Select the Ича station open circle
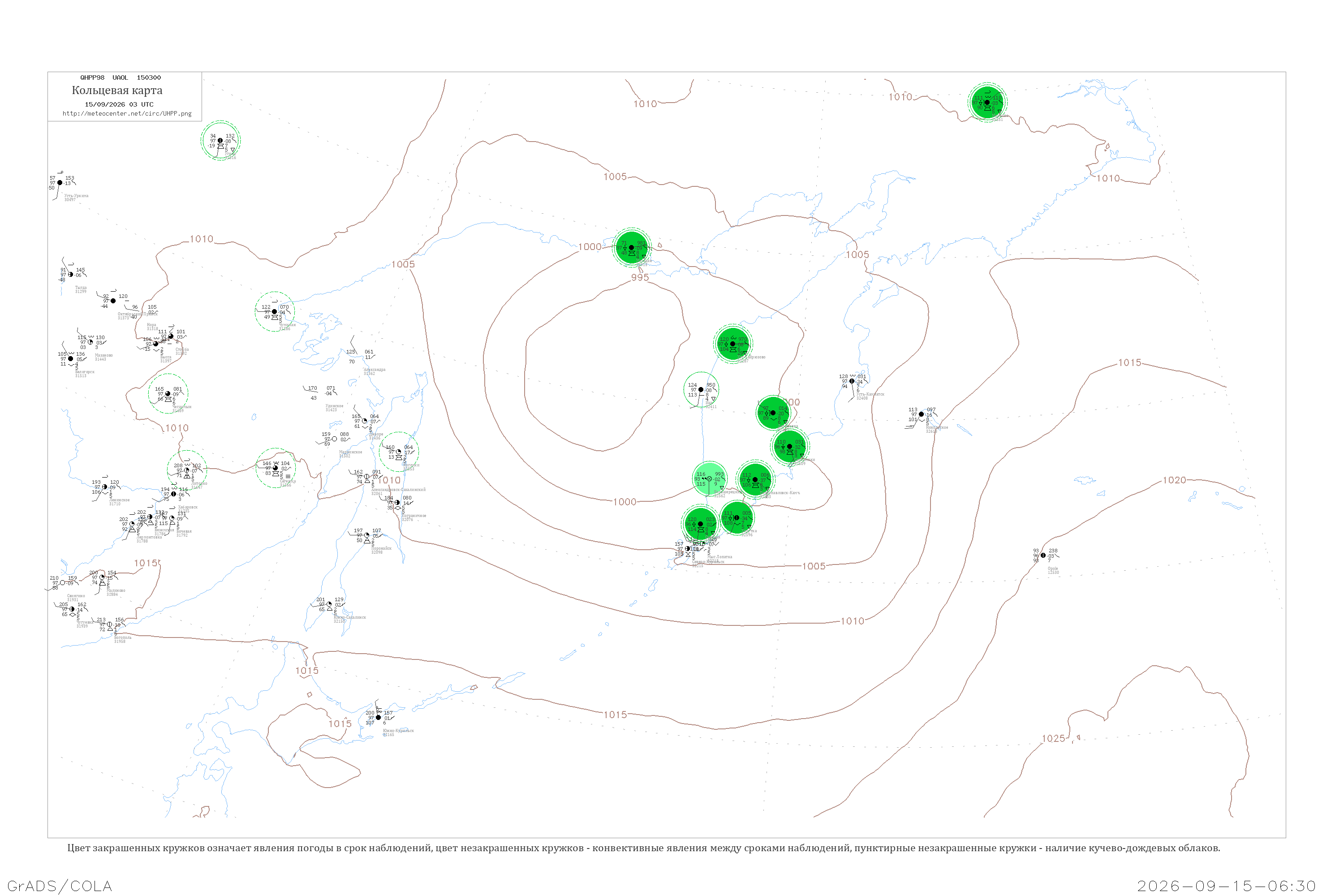Screen dimensions: 1344x896 coord(701,390)
